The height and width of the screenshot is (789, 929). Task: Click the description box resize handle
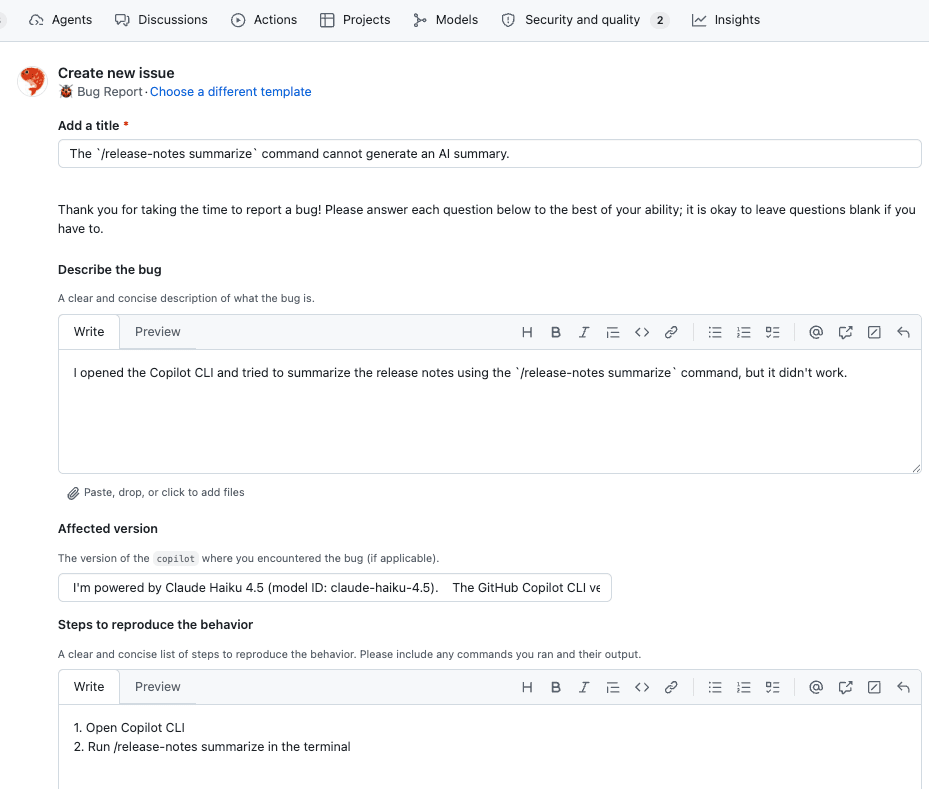point(916,468)
